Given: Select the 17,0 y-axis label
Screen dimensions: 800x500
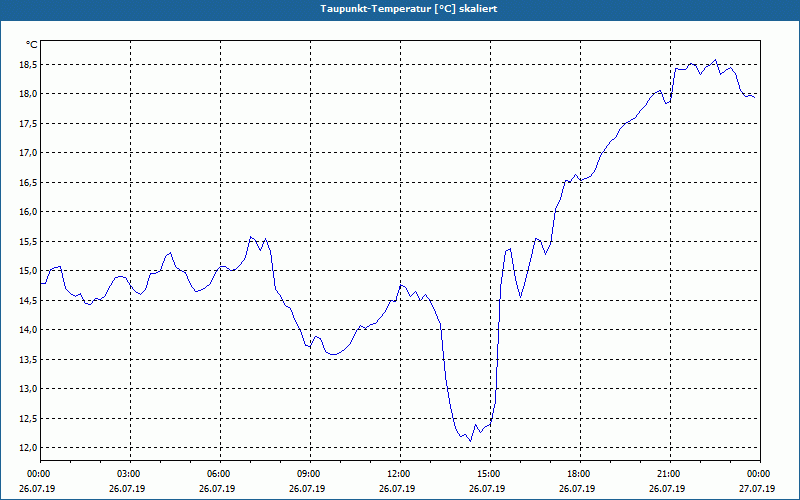Looking at the screenshot, I should (x=29, y=153).
